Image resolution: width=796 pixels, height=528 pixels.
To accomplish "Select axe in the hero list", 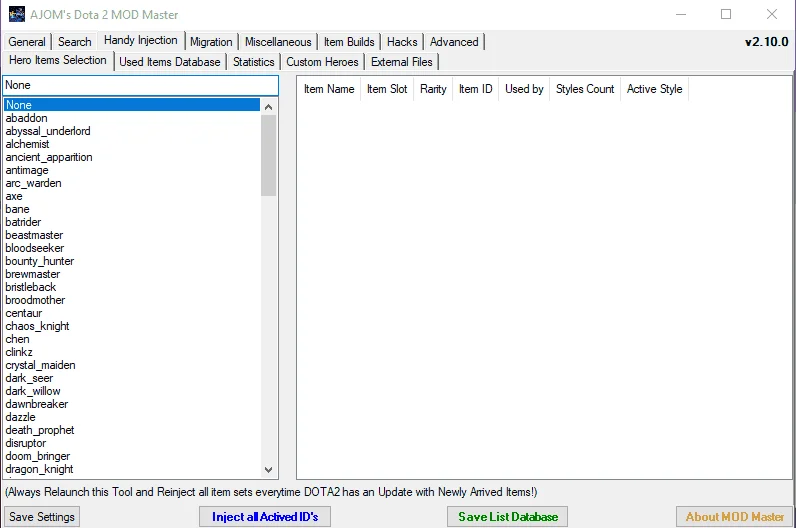I will tap(132, 196).
